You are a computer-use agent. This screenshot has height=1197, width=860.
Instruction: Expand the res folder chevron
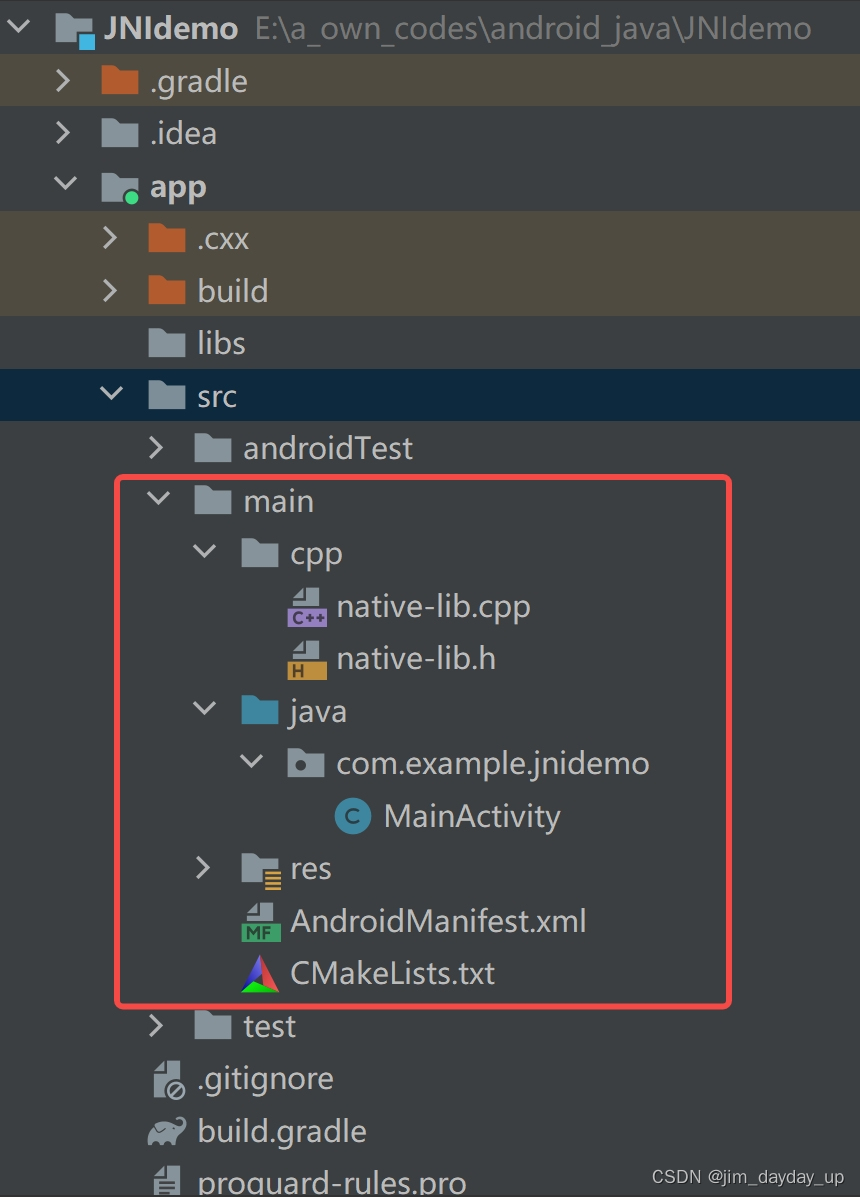click(203, 869)
